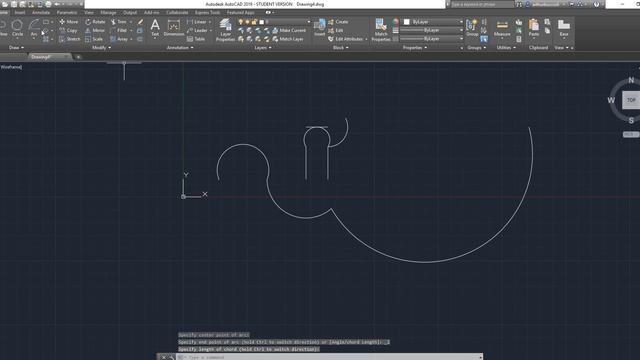Image resolution: width=640 pixels, height=360 pixels.
Task: Open the Output ribbon tab
Action: (x=130, y=13)
